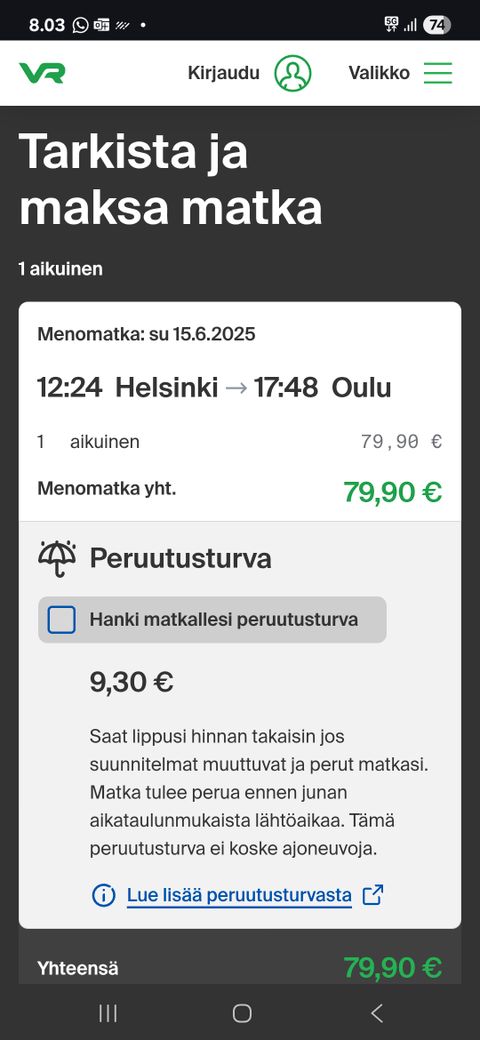Tap the external link icon after peruutusturvasta

[373, 895]
